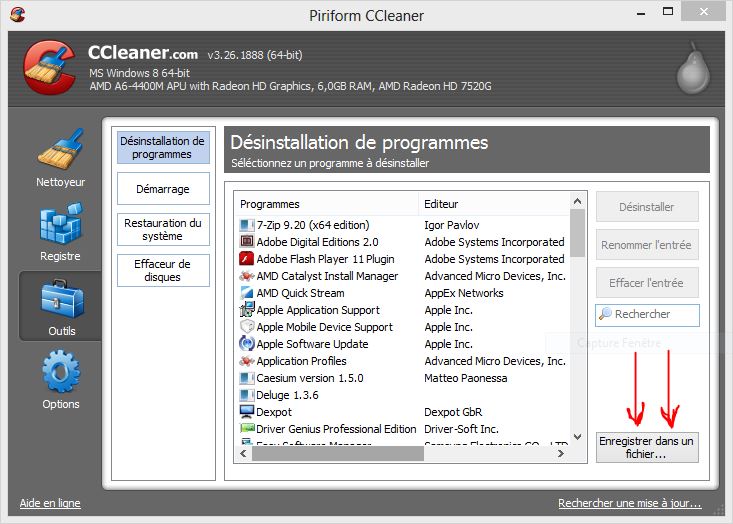Click the AMD Quick Stream icon

pyautogui.click(x=246, y=293)
